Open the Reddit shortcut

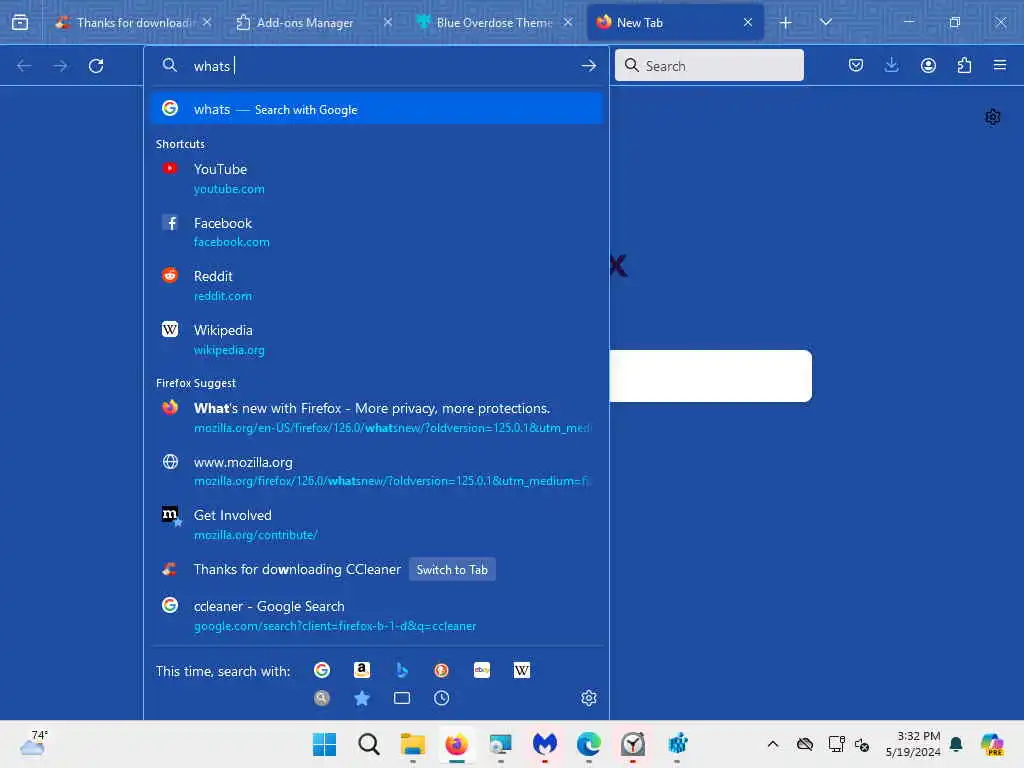pos(376,286)
